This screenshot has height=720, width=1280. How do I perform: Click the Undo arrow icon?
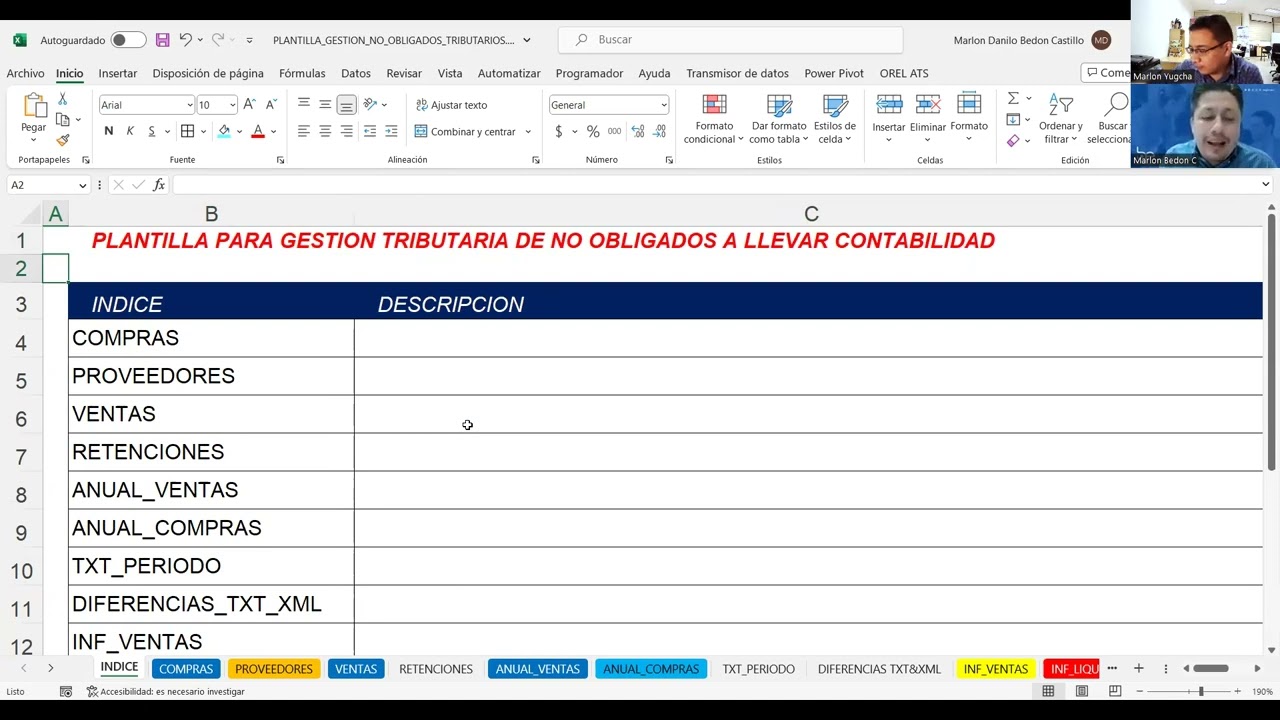point(185,40)
